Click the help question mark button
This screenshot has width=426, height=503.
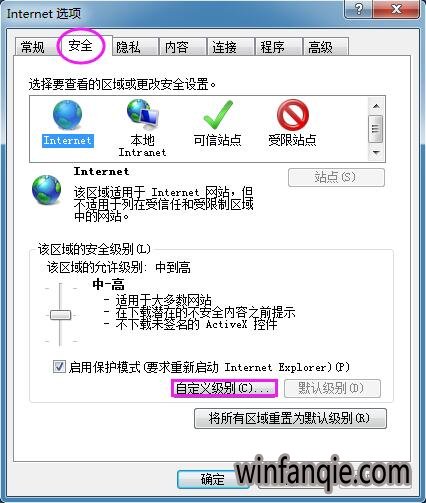359,9
